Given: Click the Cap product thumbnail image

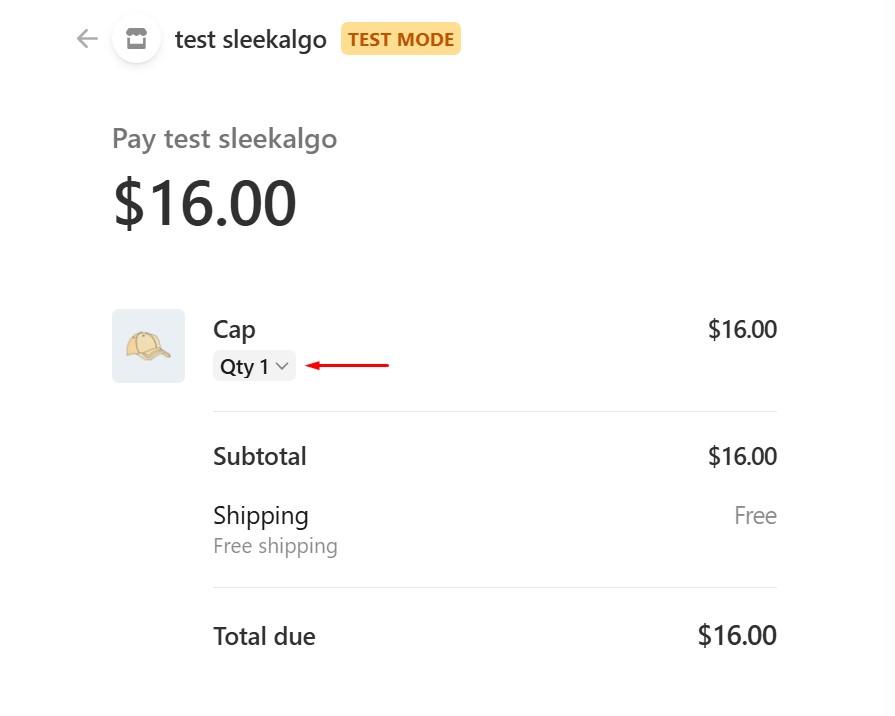Looking at the screenshot, I should click(148, 346).
